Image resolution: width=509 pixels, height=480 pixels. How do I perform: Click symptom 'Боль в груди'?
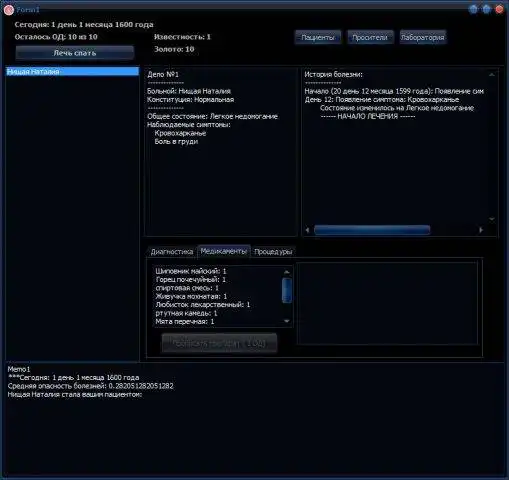click(176, 141)
